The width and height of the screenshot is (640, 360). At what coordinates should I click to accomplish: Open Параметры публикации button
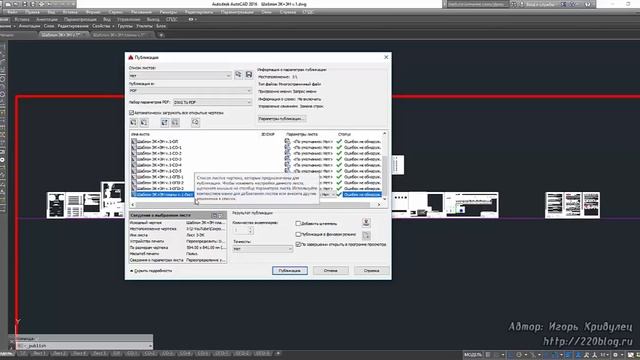(x=281, y=119)
